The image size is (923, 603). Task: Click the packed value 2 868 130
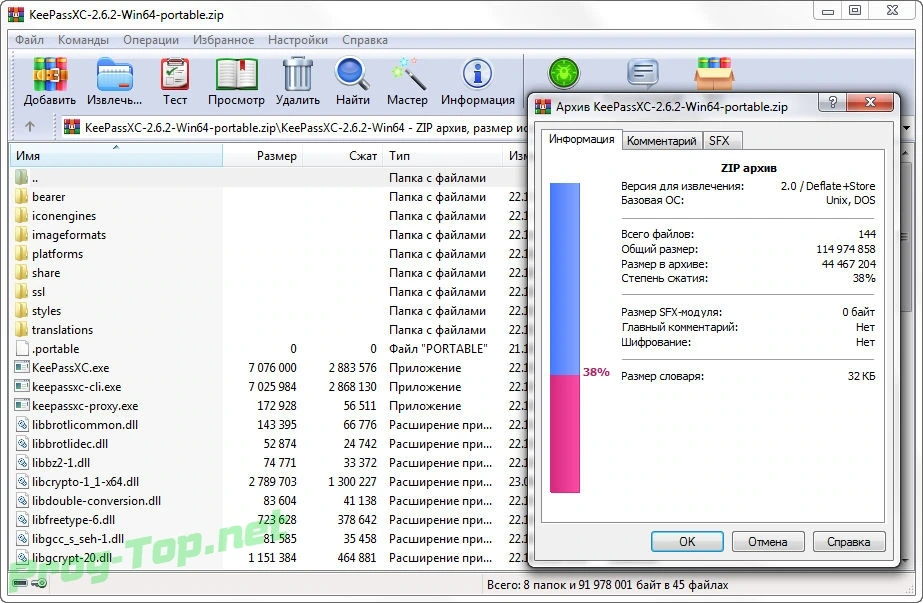click(x=352, y=386)
